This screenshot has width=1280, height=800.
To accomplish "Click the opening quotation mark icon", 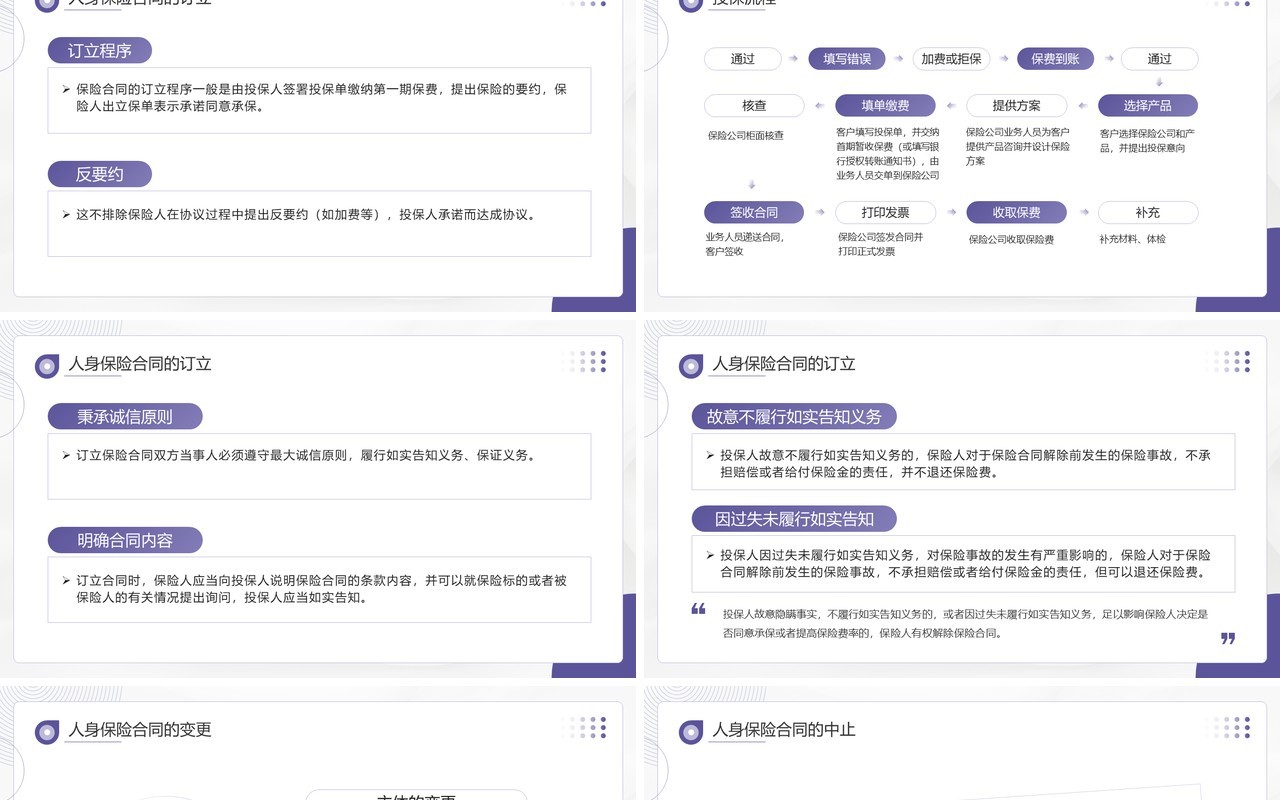I will [x=698, y=608].
